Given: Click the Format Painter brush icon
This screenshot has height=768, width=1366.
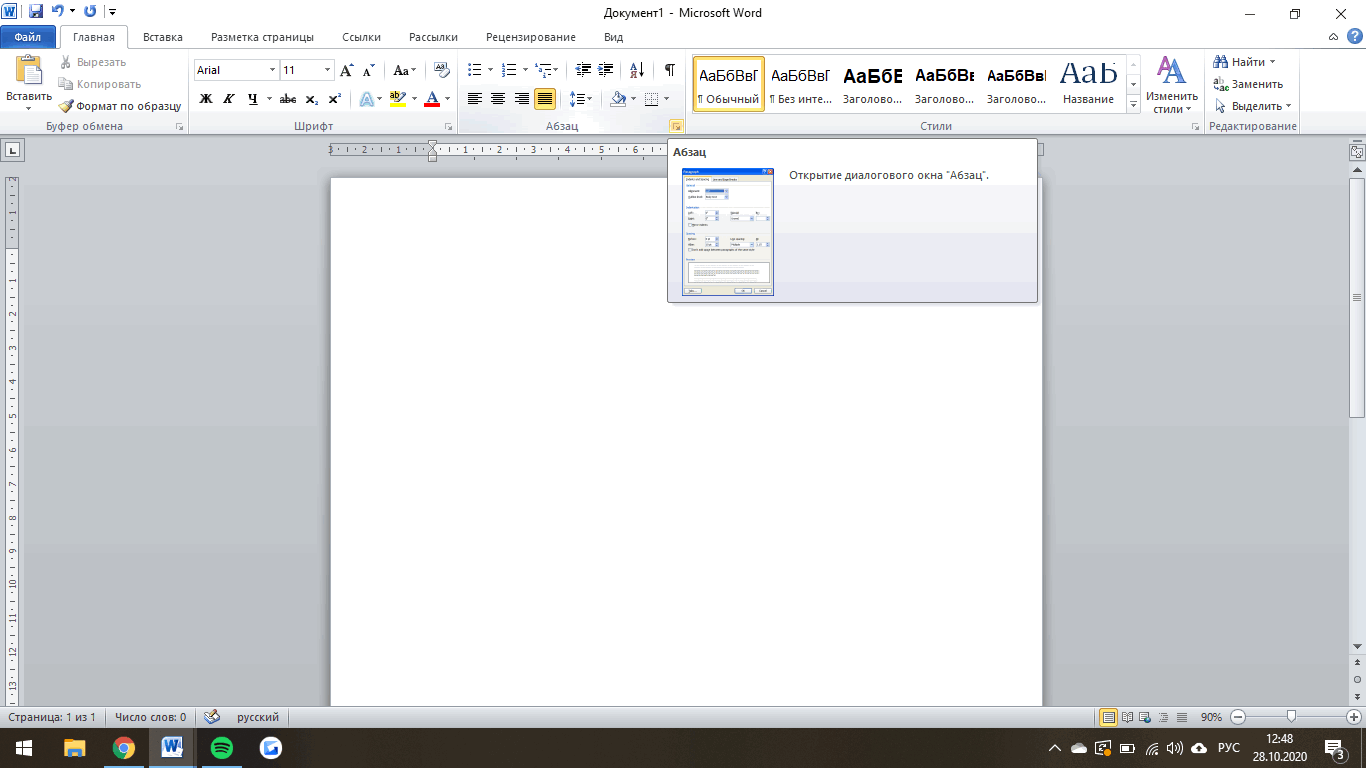Looking at the screenshot, I should [66, 106].
